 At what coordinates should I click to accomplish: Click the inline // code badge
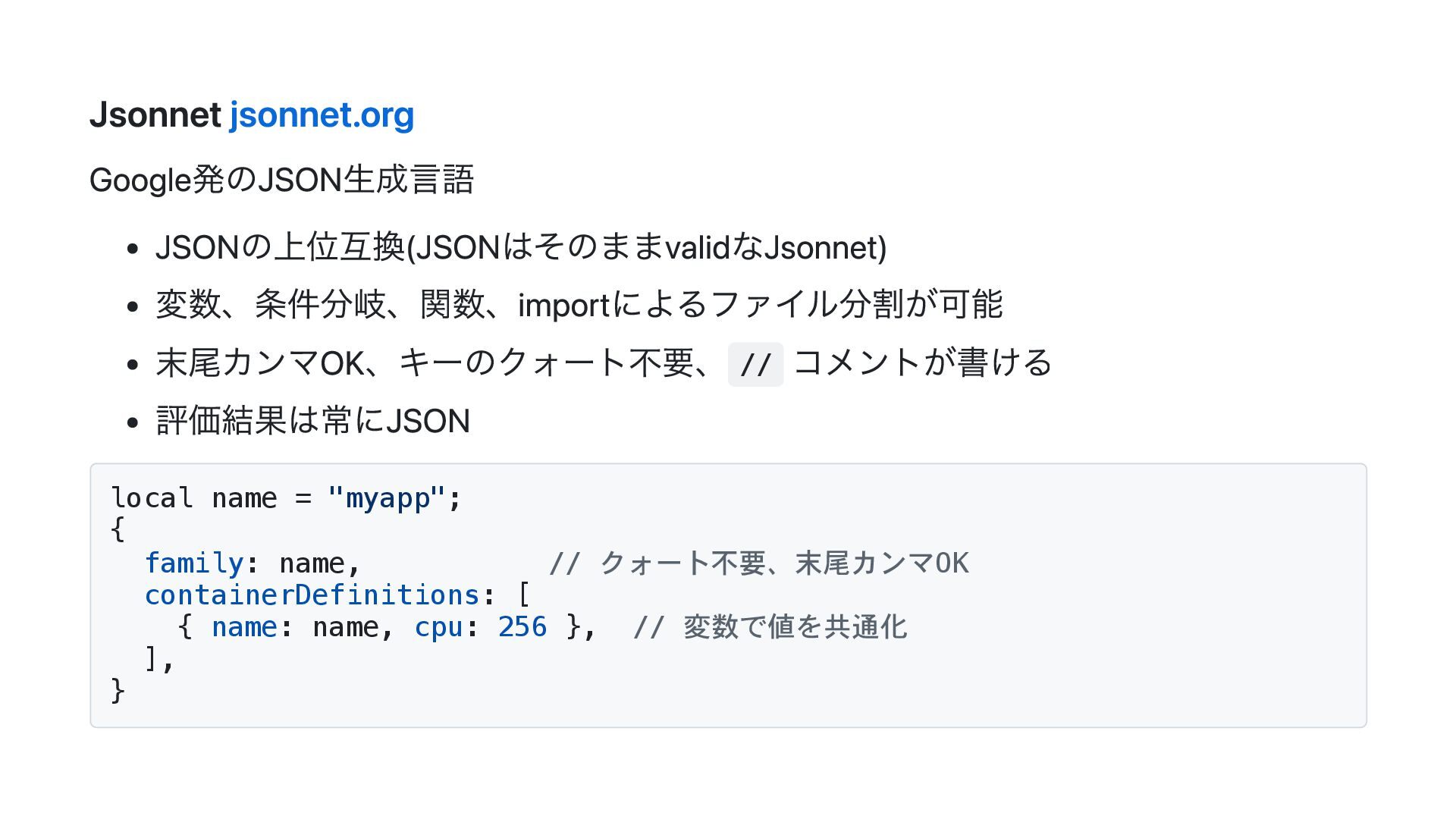click(x=755, y=365)
